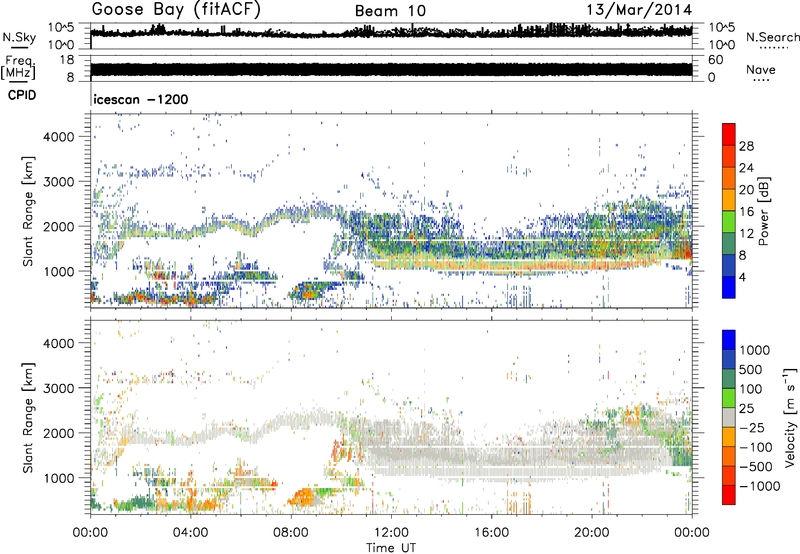The height and width of the screenshot is (554, 800).
Task: Click the '04:00' time axis label
Action: 190,533
